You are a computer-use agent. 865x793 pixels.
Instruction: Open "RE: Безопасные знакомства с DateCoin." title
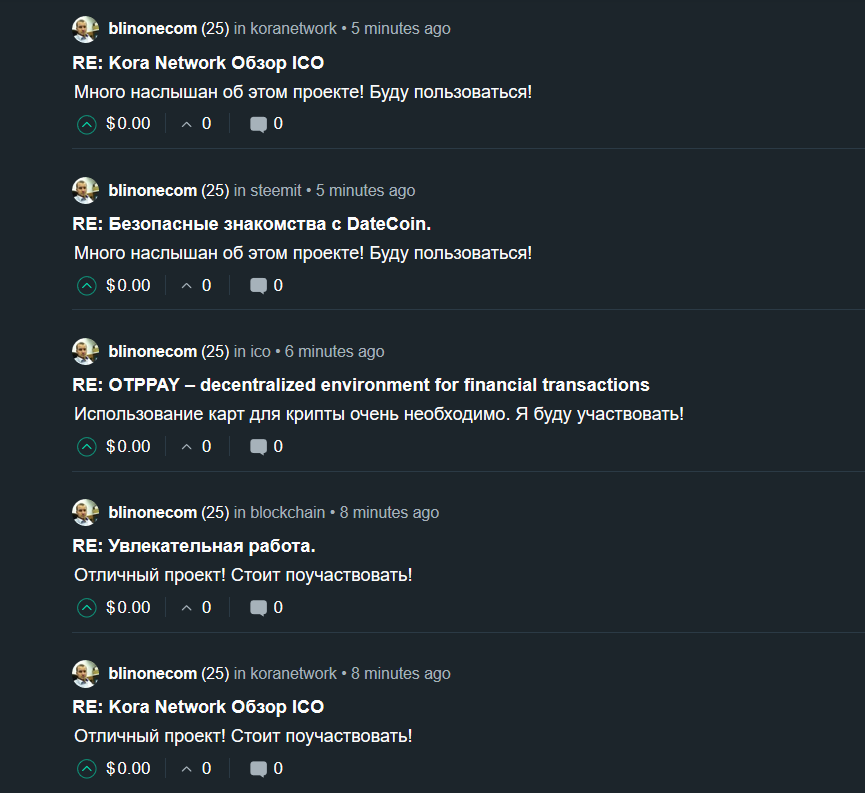click(251, 224)
